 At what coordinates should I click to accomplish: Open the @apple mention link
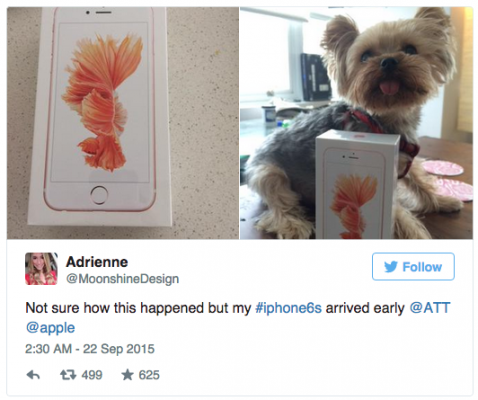pos(50,328)
